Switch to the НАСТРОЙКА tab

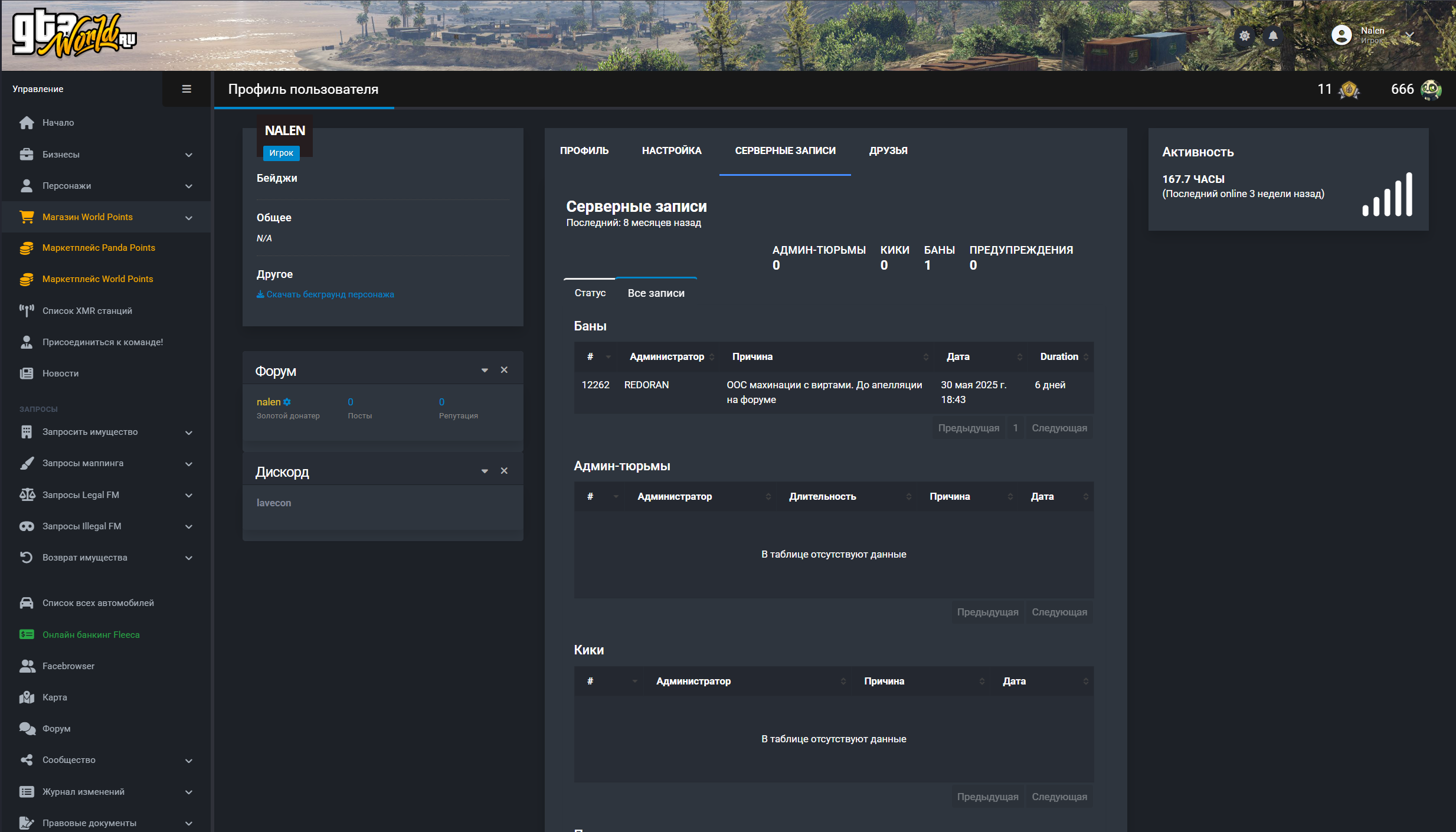(672, 150)
